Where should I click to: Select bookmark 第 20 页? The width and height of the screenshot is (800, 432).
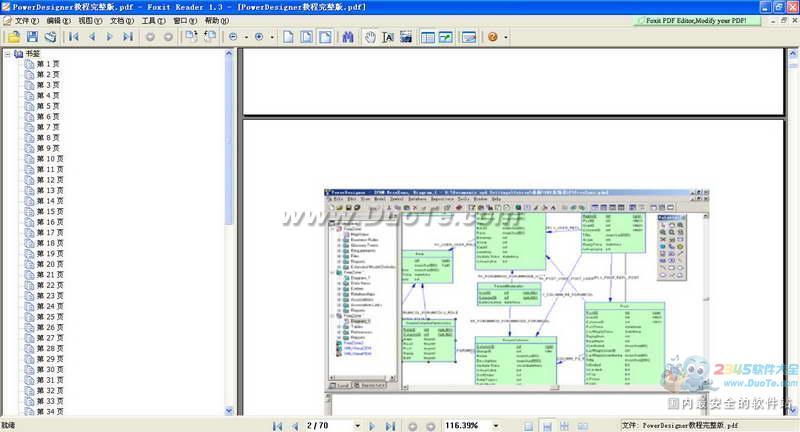pos(50,264)
